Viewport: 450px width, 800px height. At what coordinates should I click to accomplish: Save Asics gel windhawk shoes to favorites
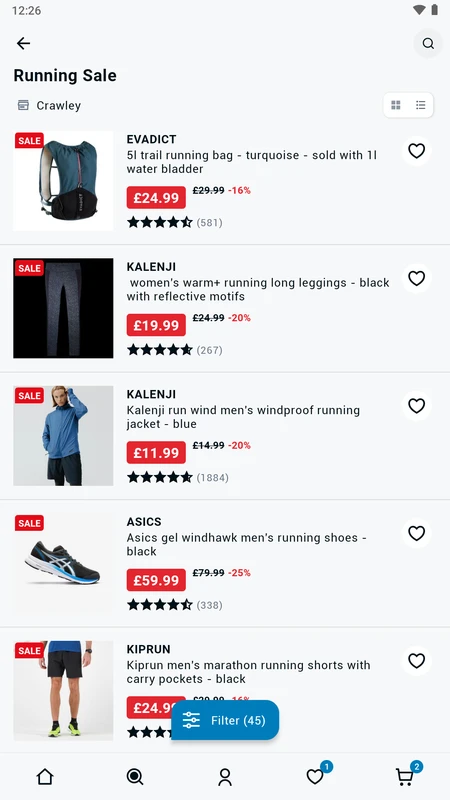pos(416,534)
